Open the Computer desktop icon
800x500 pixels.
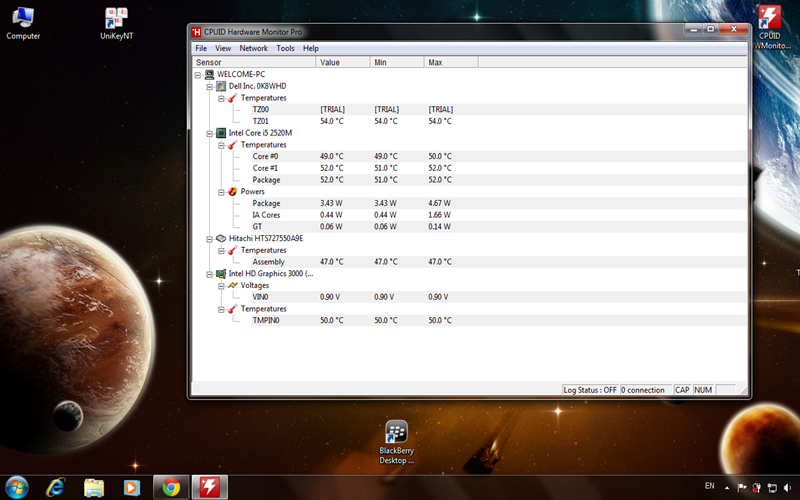pos(23,24)
